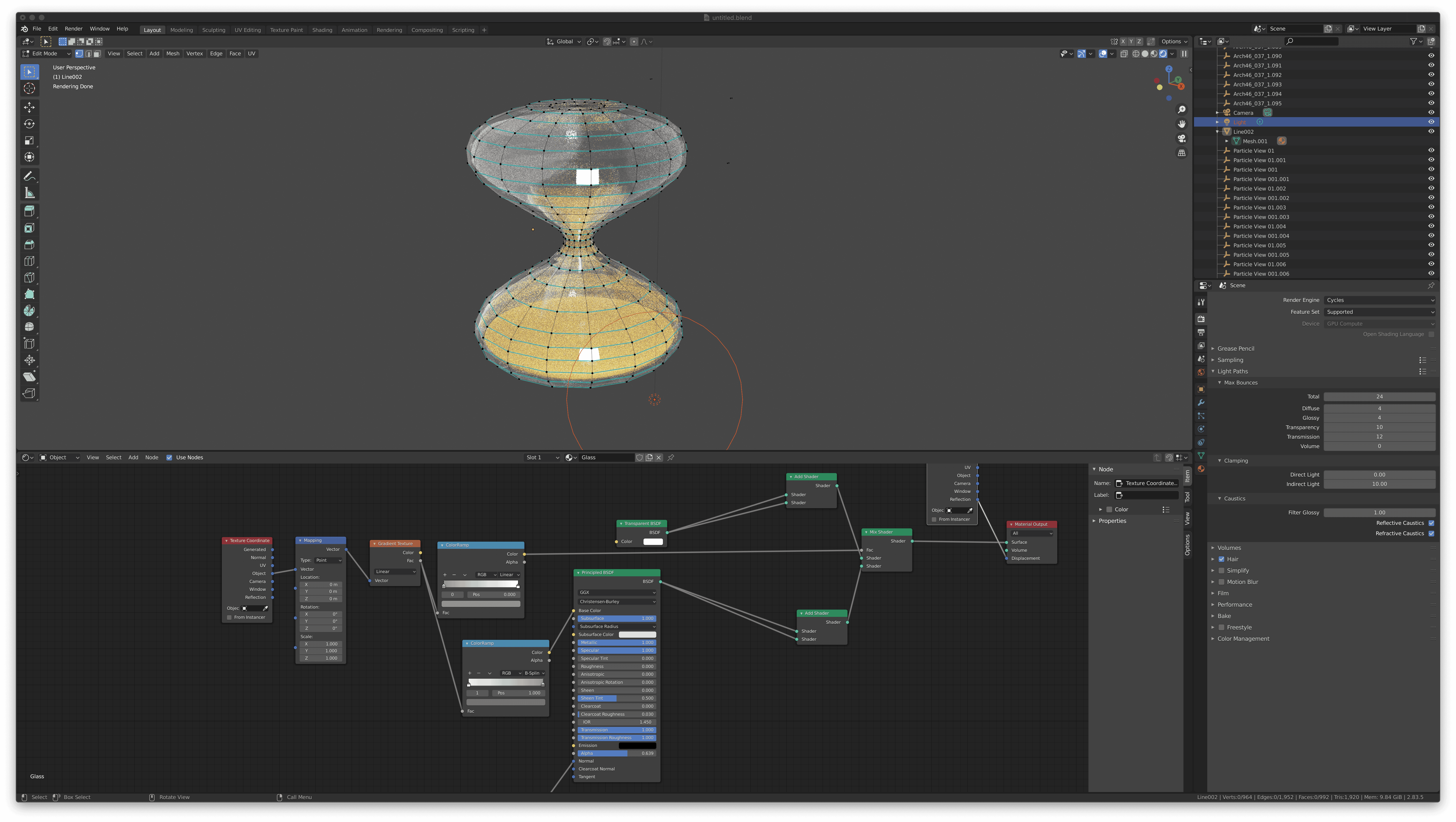Open Global transform orientation dropdown
1456x822 pixels.
[564, 42]
